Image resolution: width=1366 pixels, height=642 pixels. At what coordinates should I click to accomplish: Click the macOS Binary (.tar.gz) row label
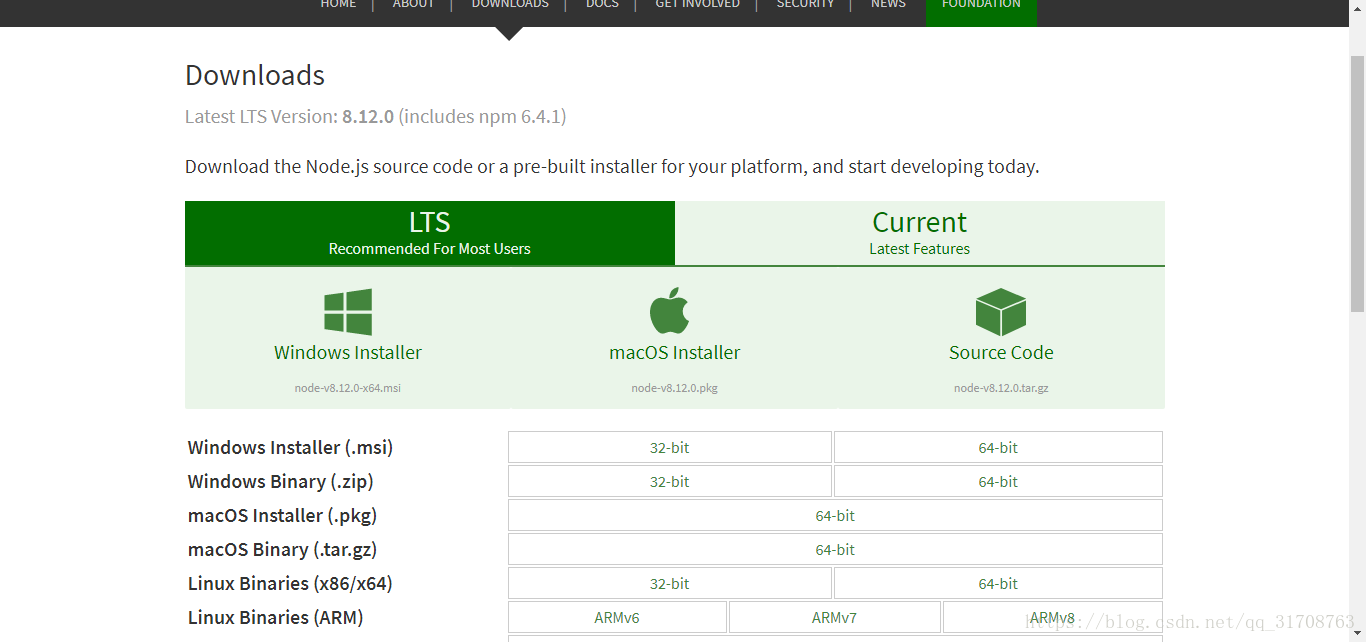pos(282,549)
